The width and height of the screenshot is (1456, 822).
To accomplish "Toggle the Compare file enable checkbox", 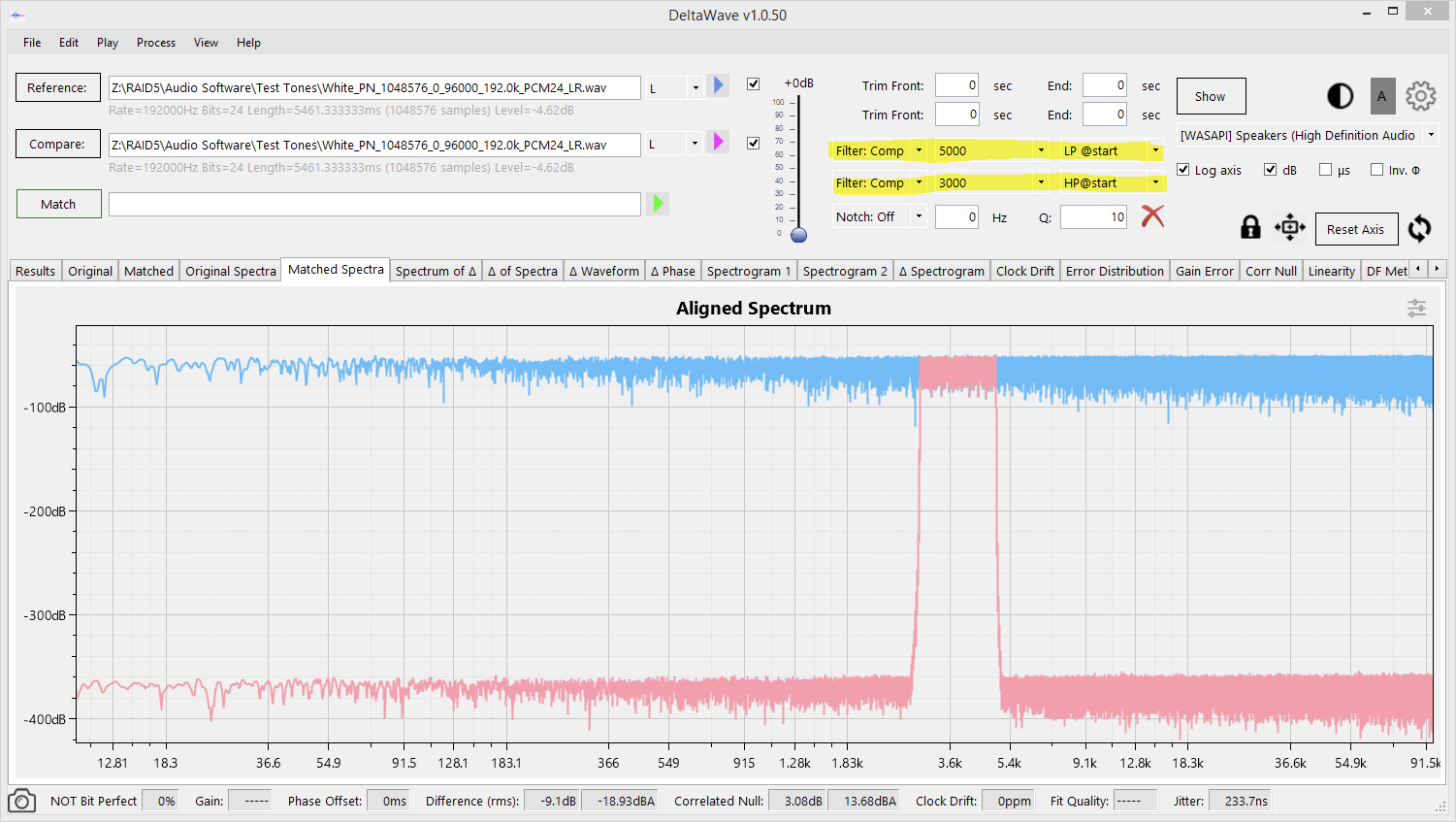I will click(x=753, y=143).
